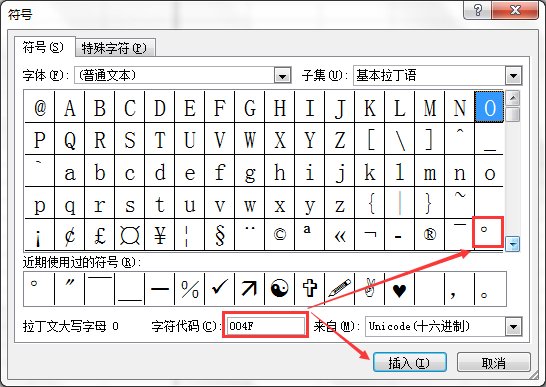Screen dimensions: 546x387
Task: Pick the registered trademark symbol
Action: tap(429, 235)
